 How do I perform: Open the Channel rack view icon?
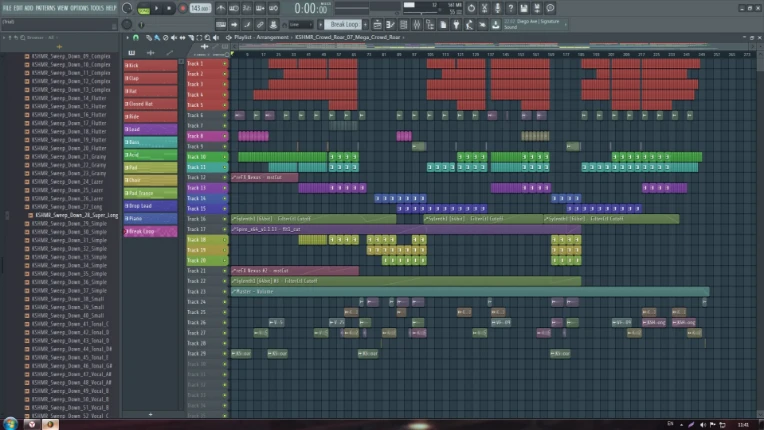click(x=403, y=24)
